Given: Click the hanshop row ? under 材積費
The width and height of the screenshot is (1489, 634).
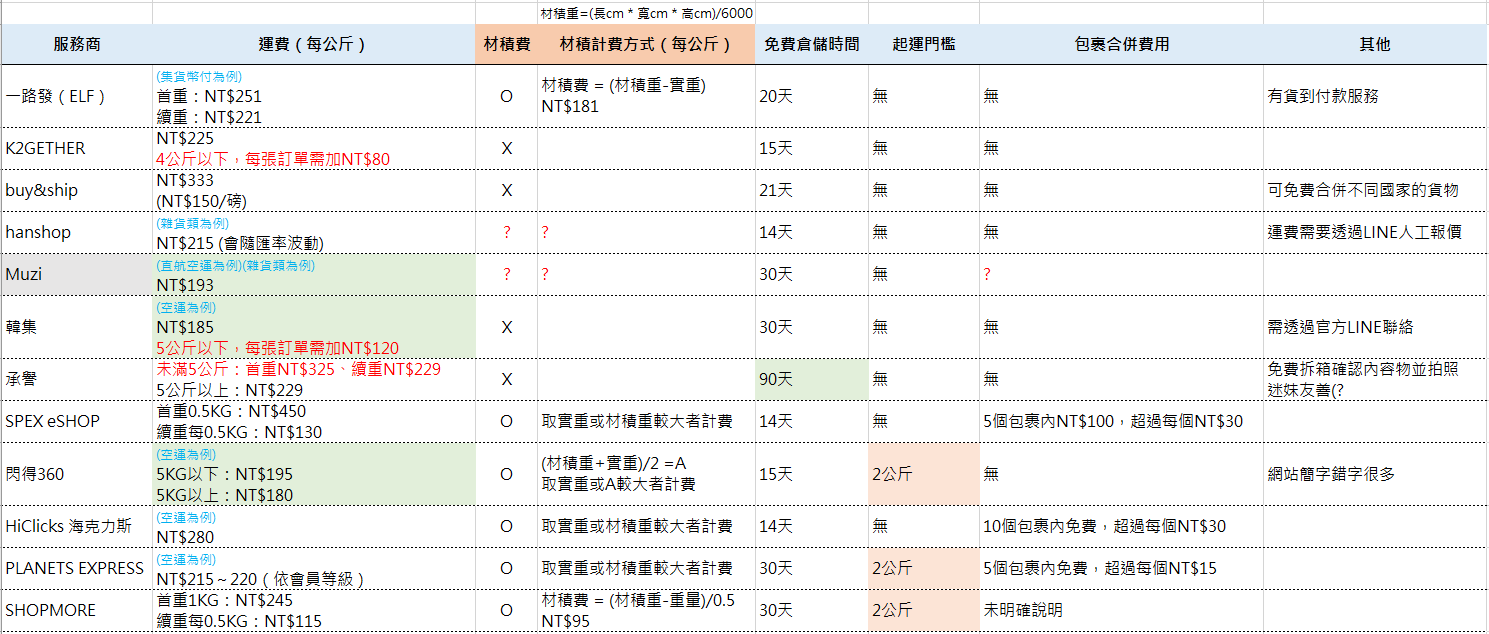Looking at the screenshot, I should pos(506,232).
